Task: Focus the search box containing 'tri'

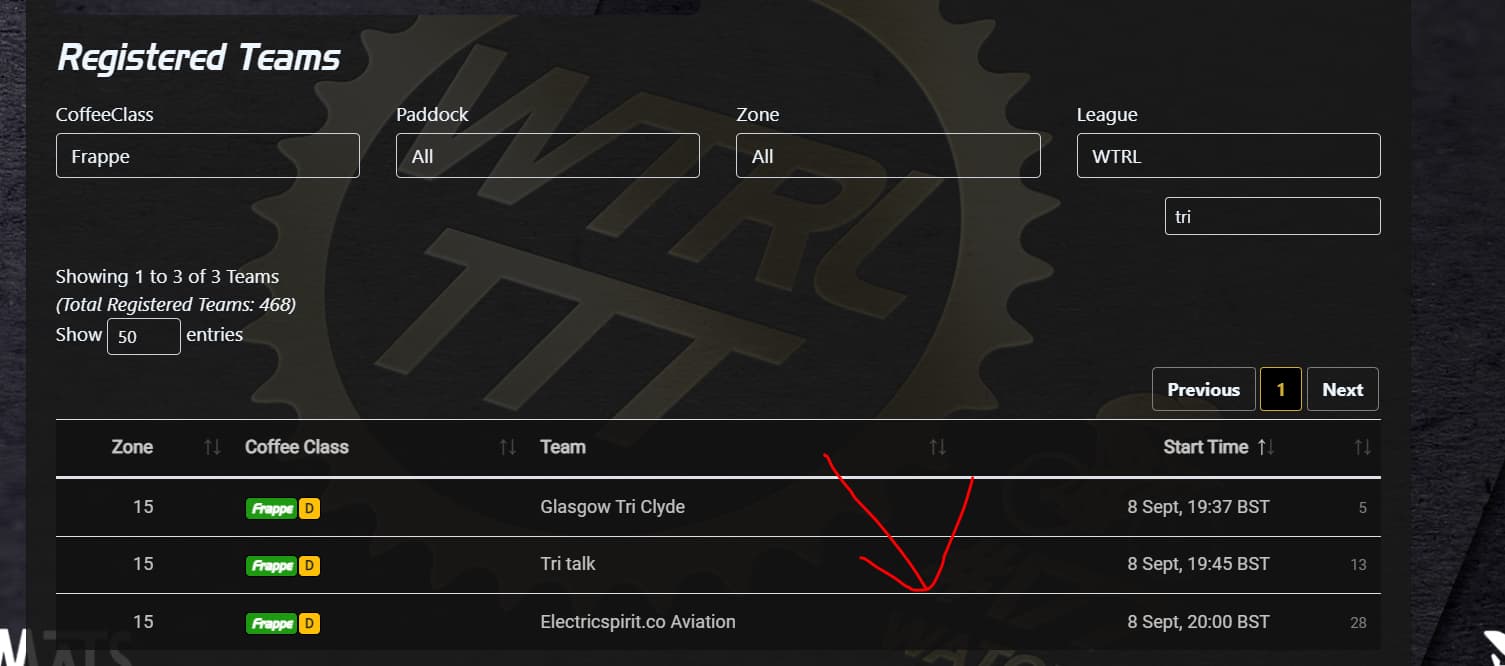Action: [x=1272, y=216]
